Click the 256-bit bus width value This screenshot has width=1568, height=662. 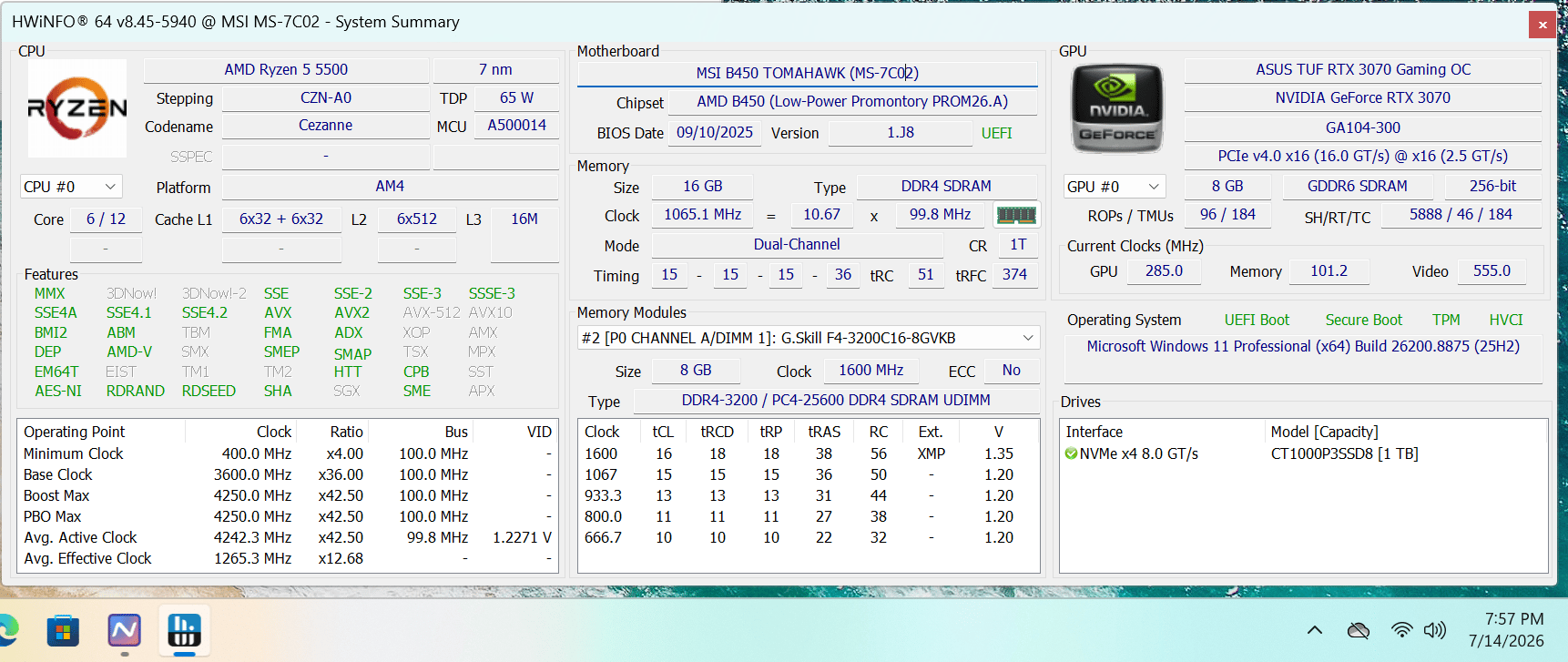point(1493,186)
